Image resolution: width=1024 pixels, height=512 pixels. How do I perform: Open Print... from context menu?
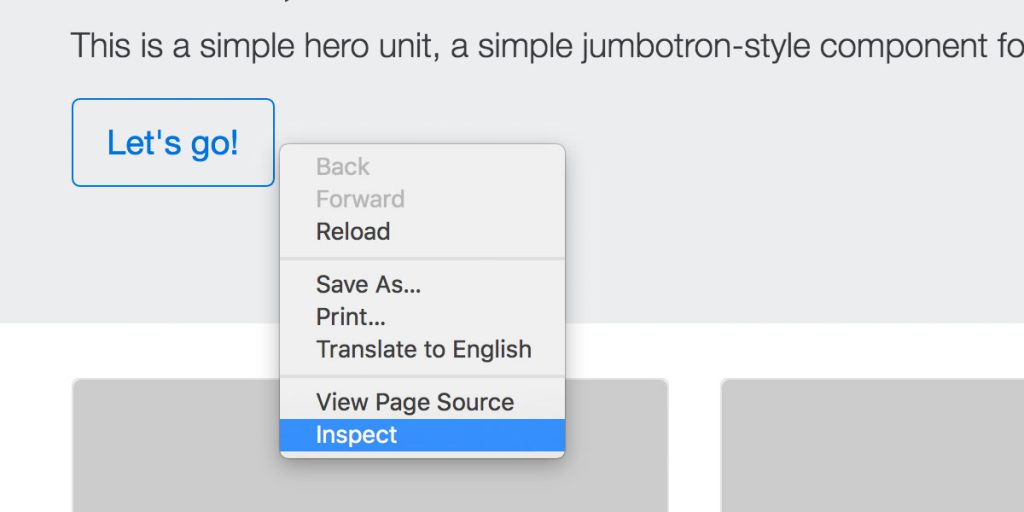click(423, 317)
